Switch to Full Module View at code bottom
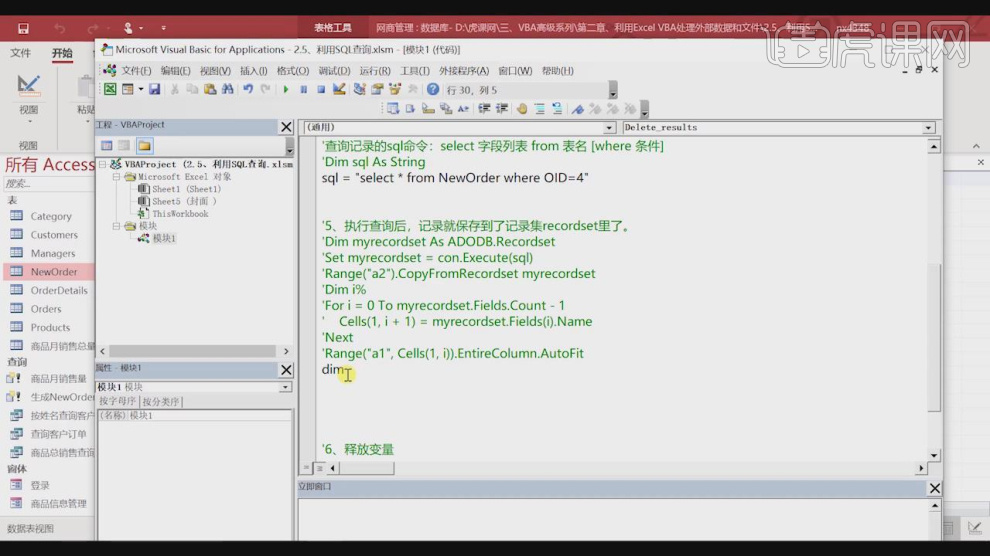Viewport: 990px width, 556px height. click(x=319, y=468)
